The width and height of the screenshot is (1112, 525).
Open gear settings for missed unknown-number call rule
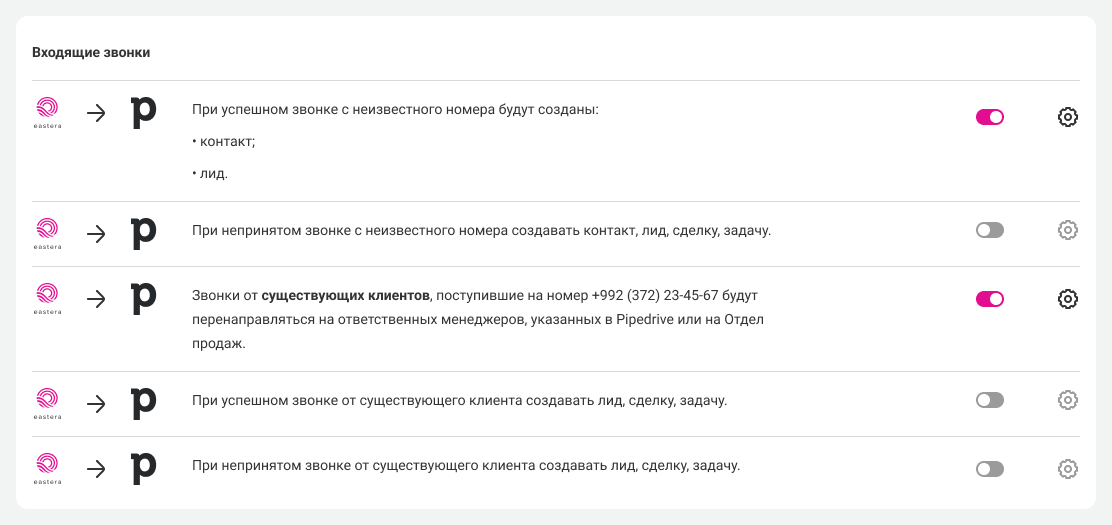1067,230
